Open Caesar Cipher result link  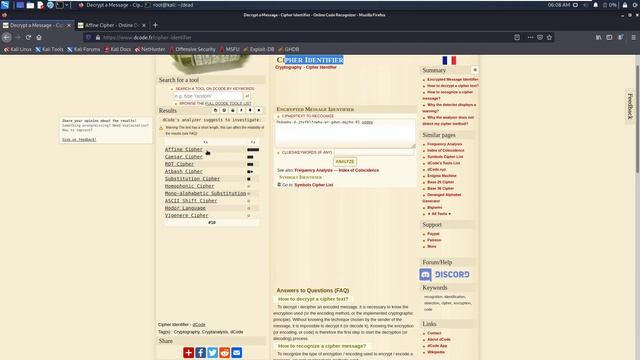click(x=184, y=157)
